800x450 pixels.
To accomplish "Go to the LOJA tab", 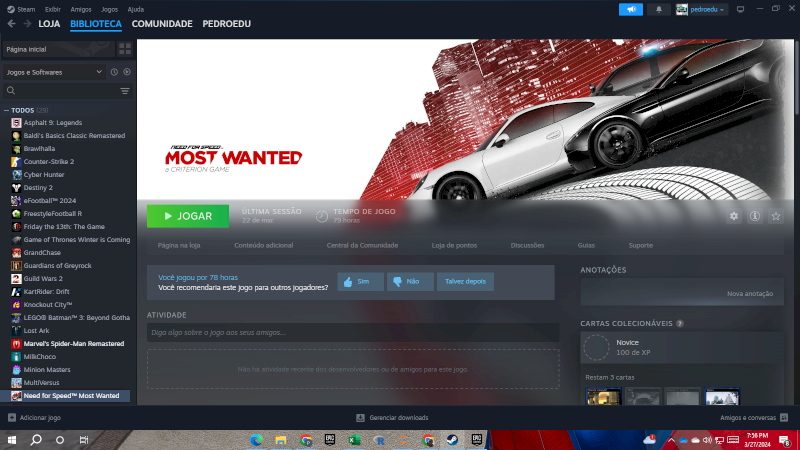I will pyautogui.click(x=49, y=23).
